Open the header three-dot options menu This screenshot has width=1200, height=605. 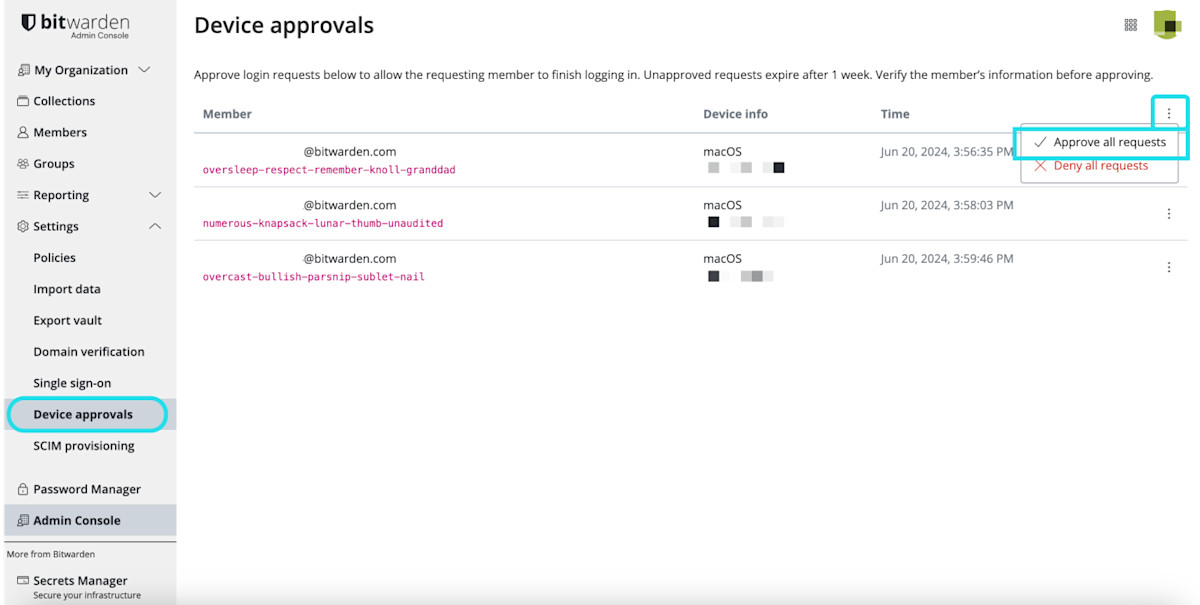1169,114
